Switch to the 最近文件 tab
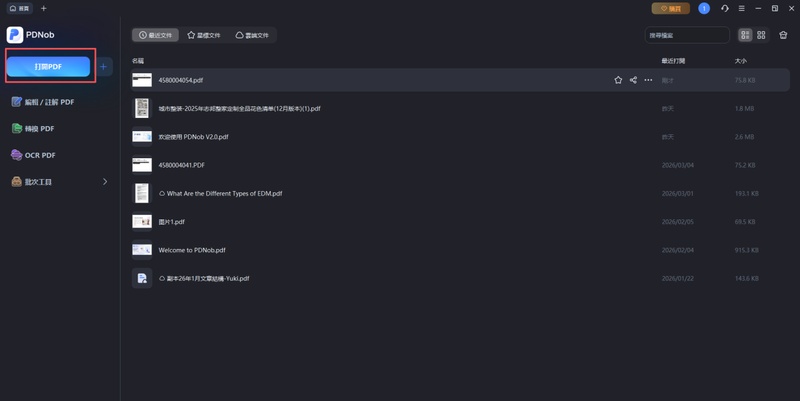Screen dimensions: 800x401 (156, 35)
